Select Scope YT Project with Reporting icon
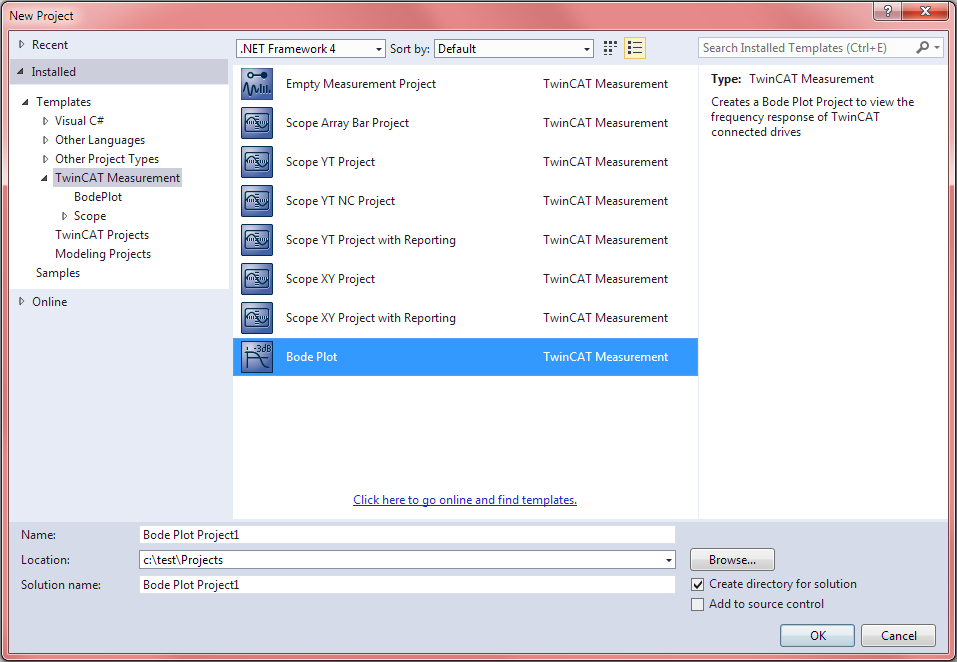This screenshot has width=957, height=662. 257,240
